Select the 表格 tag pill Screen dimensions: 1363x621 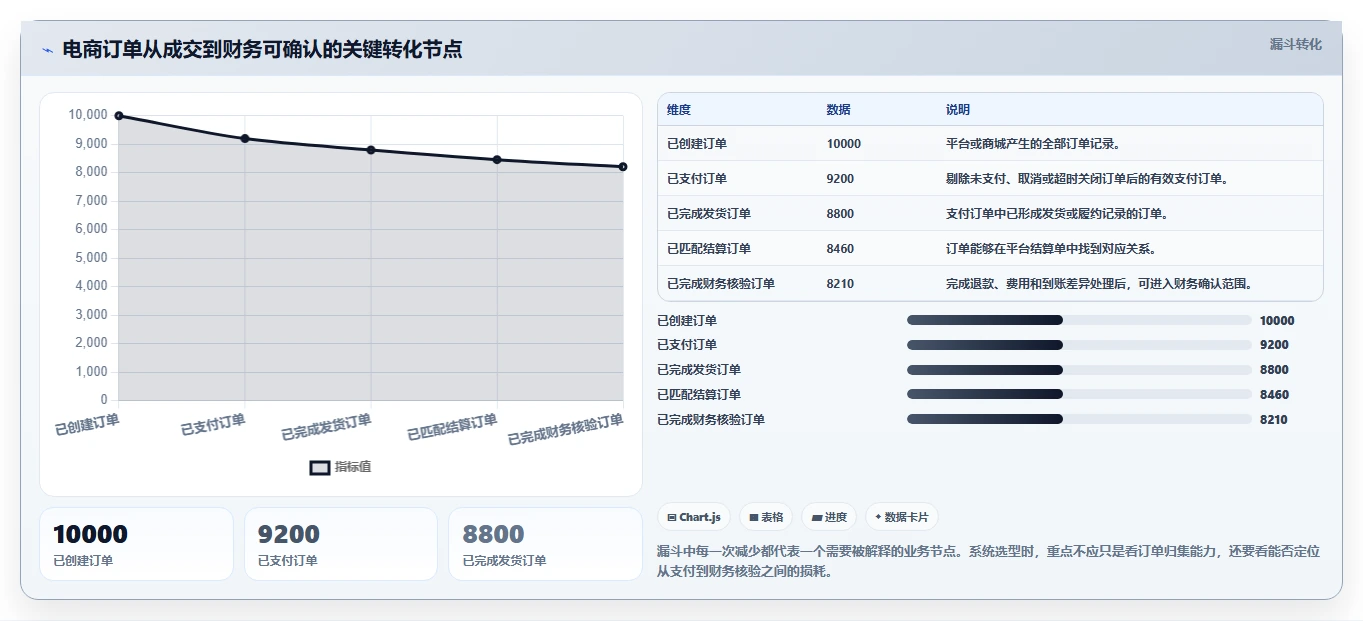766,517
